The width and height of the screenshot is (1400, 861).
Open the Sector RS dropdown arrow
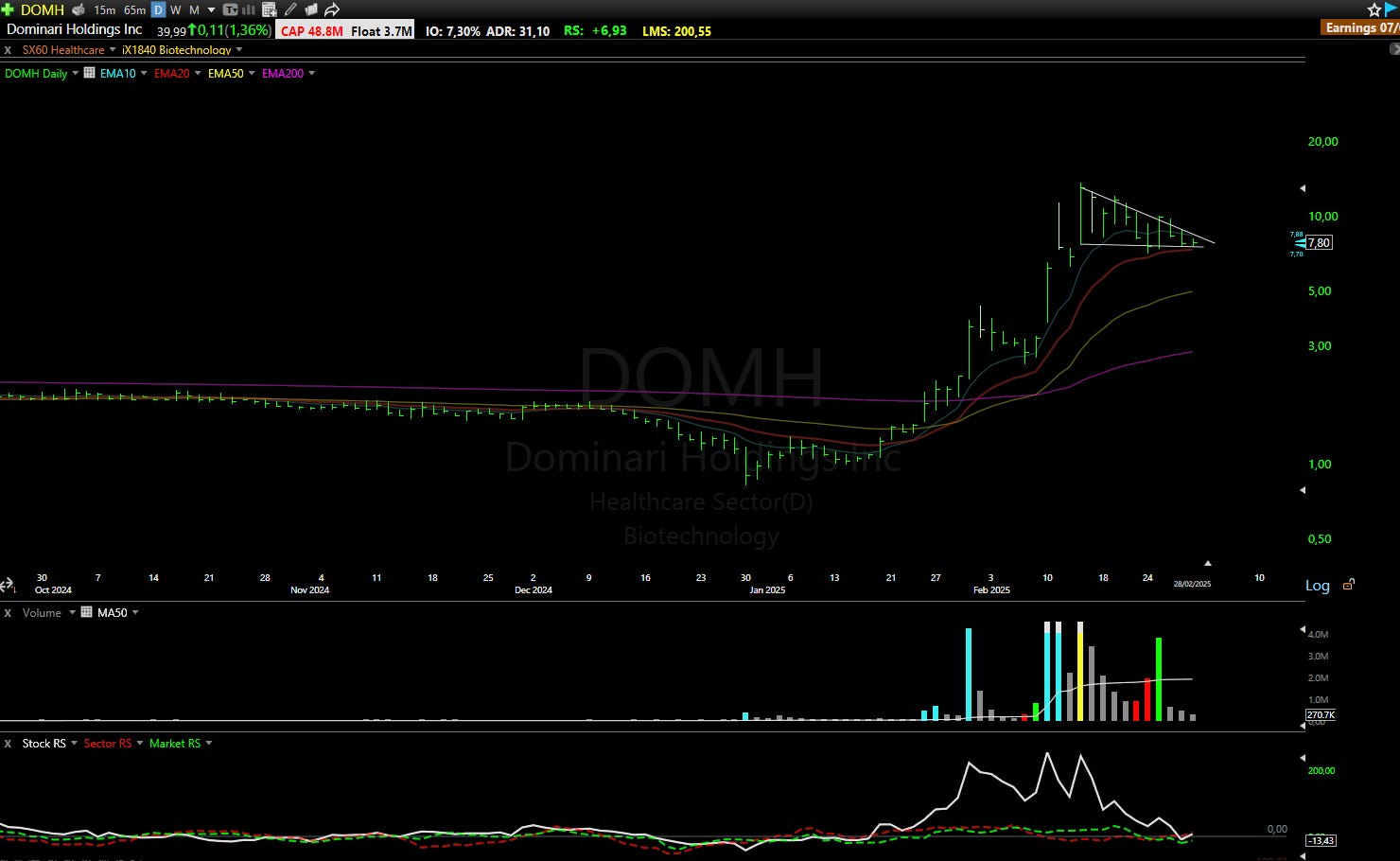(x=140, y=743)
